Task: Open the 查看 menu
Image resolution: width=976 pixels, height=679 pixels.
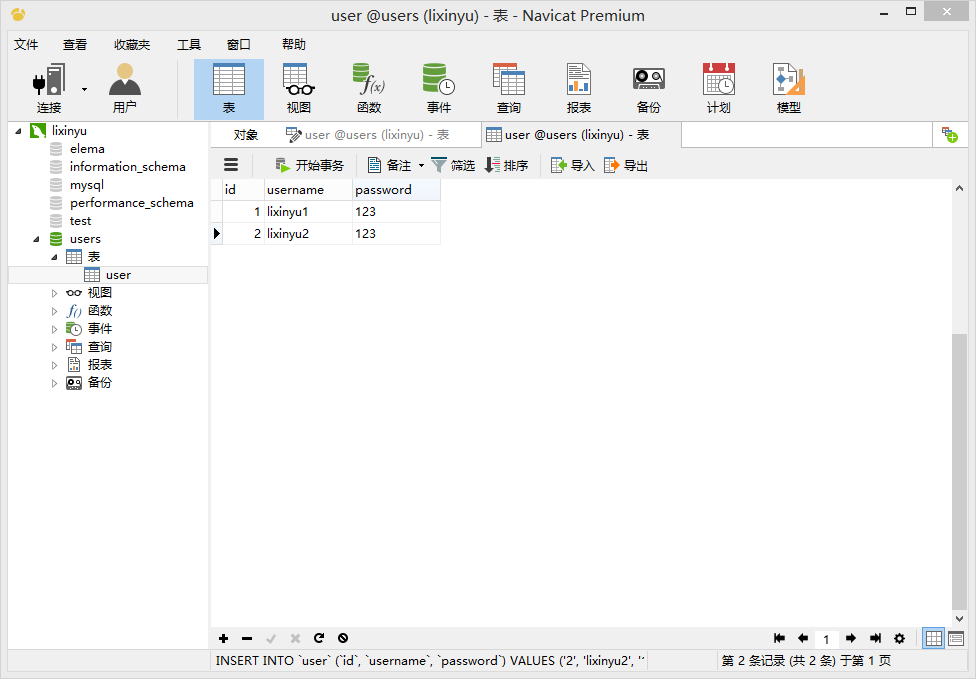Action: [x=75, y=44]
